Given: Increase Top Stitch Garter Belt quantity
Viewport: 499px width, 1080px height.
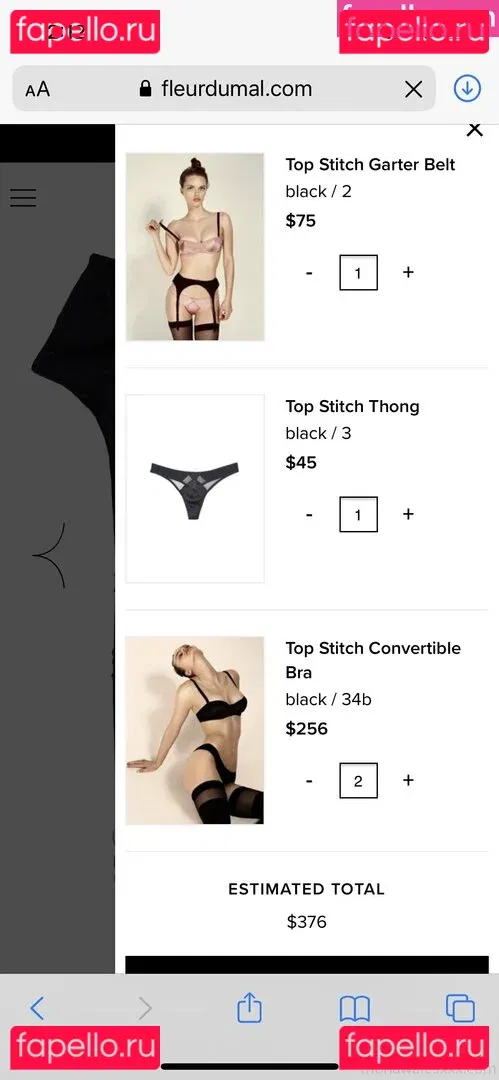Looking at the screenshot, I should [x=408, y=272].
